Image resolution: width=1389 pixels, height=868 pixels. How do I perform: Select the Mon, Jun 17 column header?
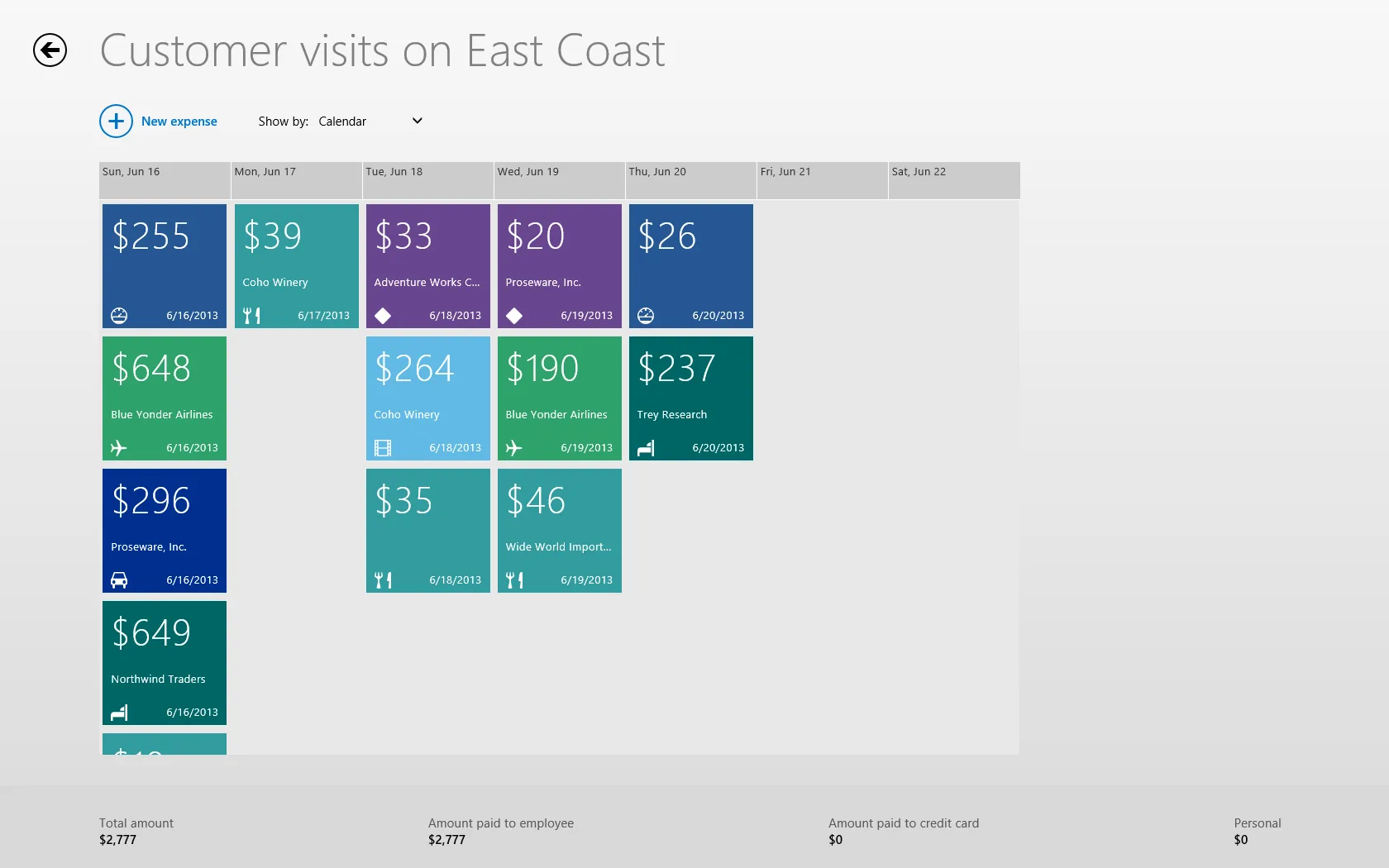coord(296,180)
